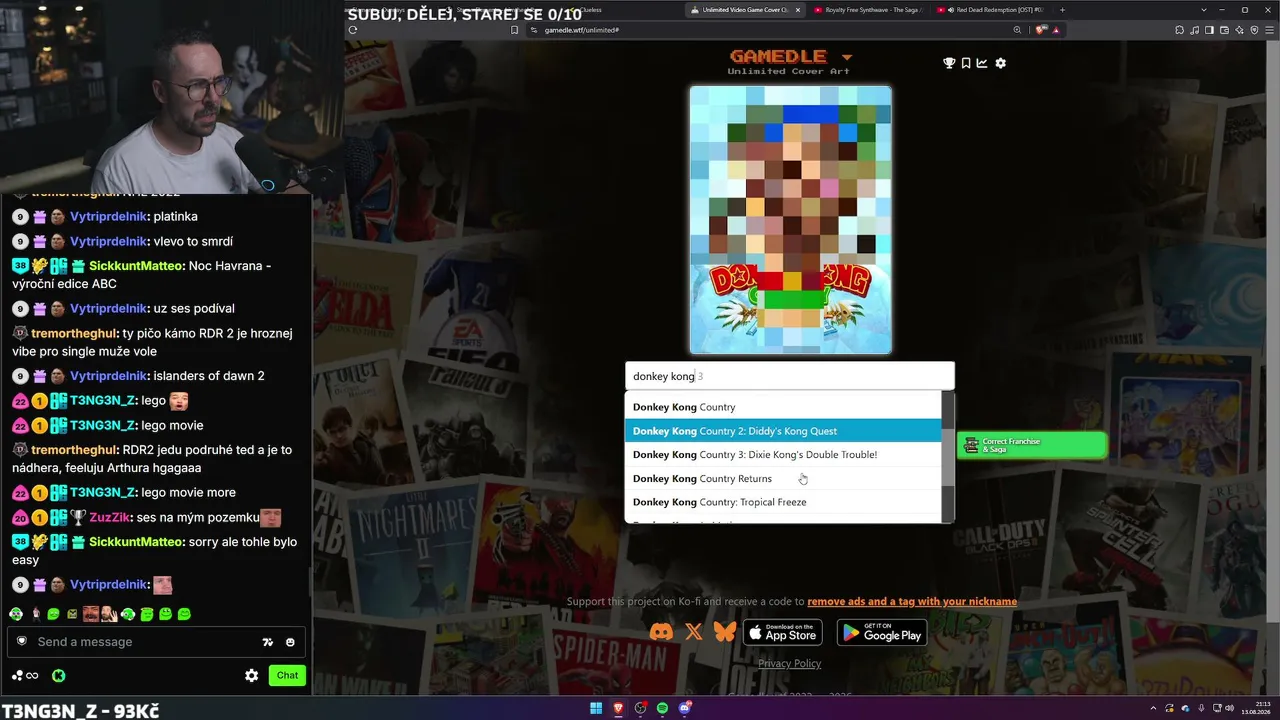Get it on Google Play button

tap(882, 632)
